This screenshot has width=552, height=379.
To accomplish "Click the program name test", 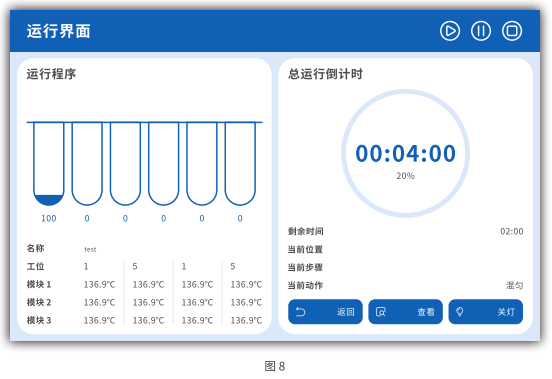I will [90, 249].
